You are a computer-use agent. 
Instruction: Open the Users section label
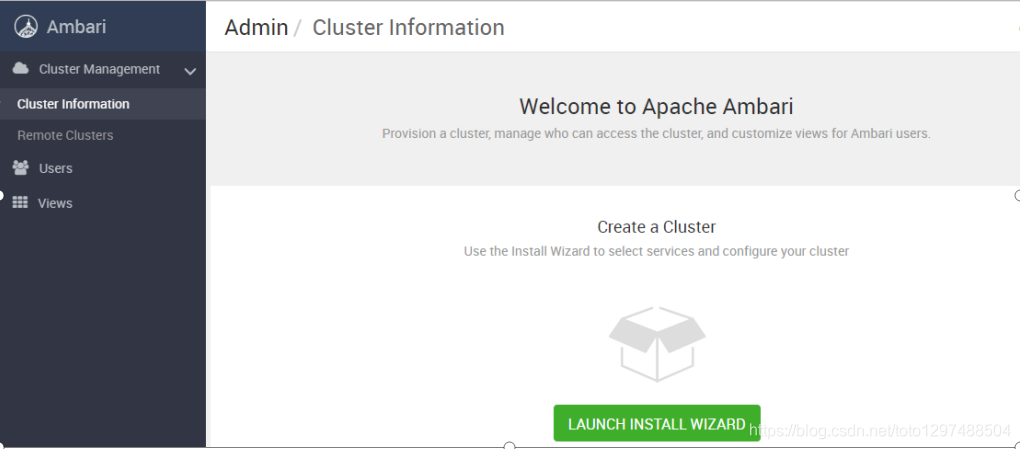tap(55, 169)
